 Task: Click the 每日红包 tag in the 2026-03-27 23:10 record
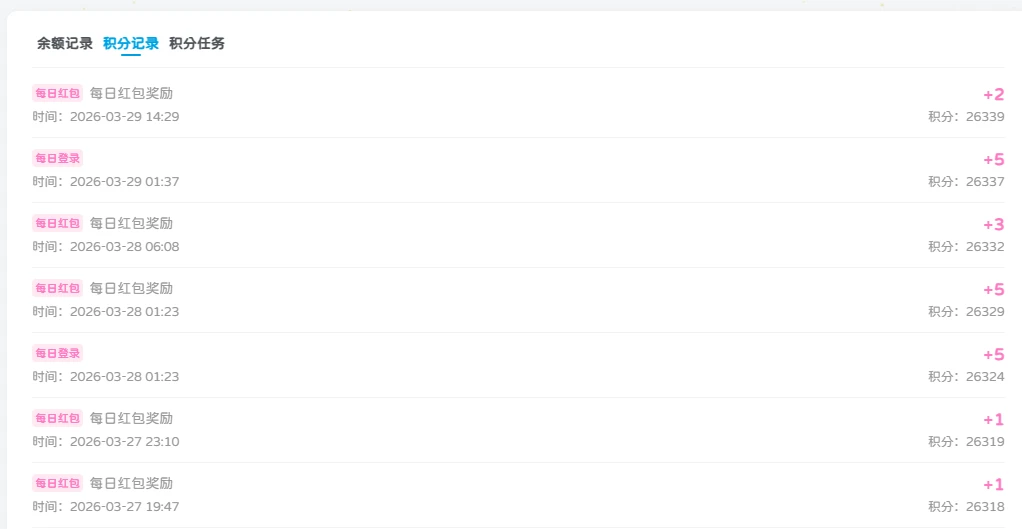[x=57, y=419]
